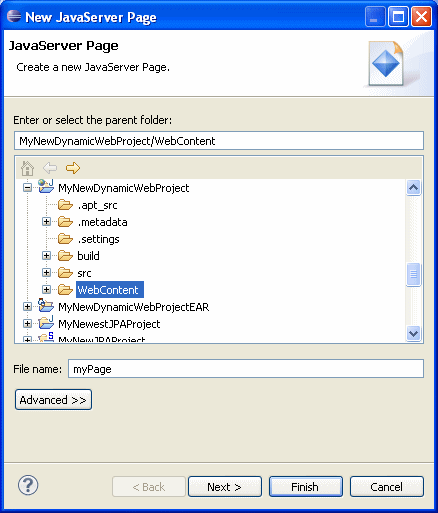Click the tree vertical scrollbar thumb
This screenshot has width=438, height=513.
pyautogui.click(x=413, y=274)
